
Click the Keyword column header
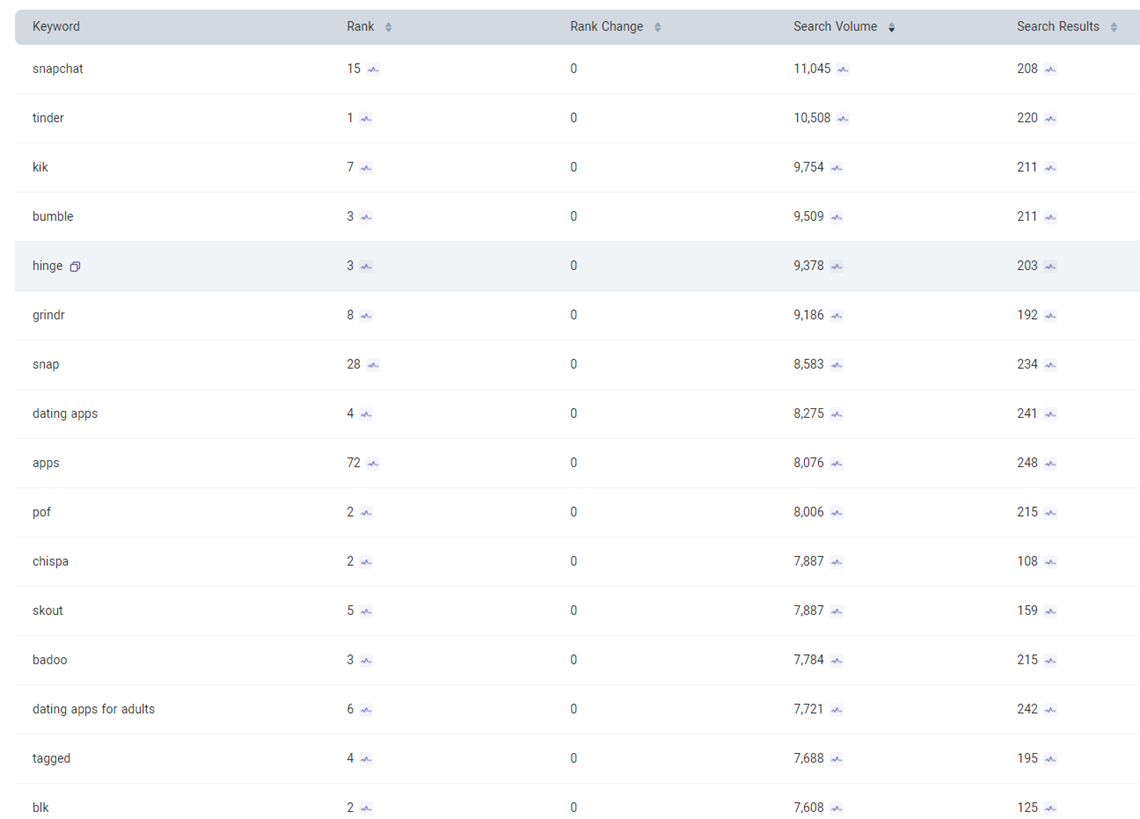point(56,27)
